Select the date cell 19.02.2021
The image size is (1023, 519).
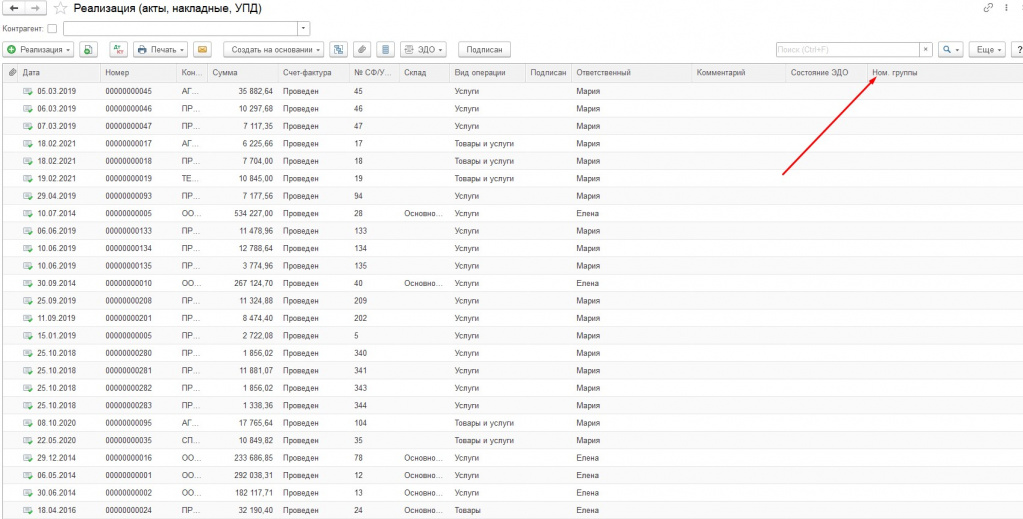coord(57,178)
